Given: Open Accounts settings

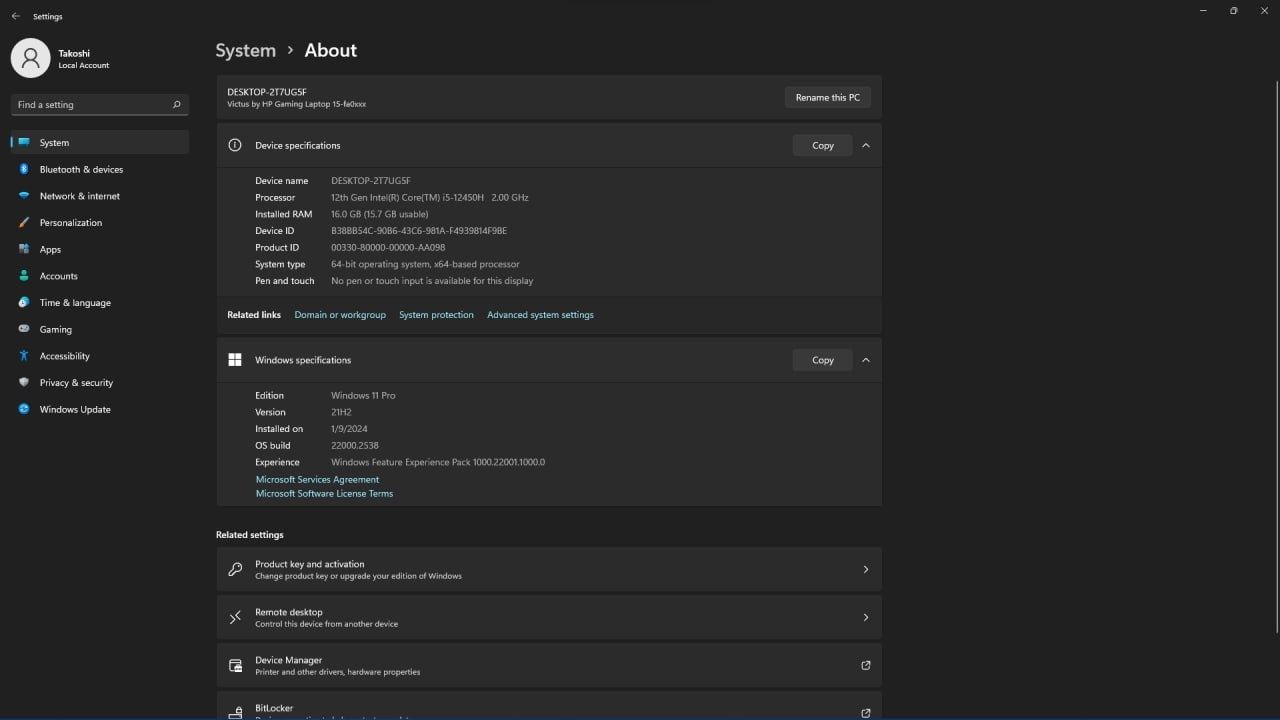Looking at the screenshot, I should [100, 276].
